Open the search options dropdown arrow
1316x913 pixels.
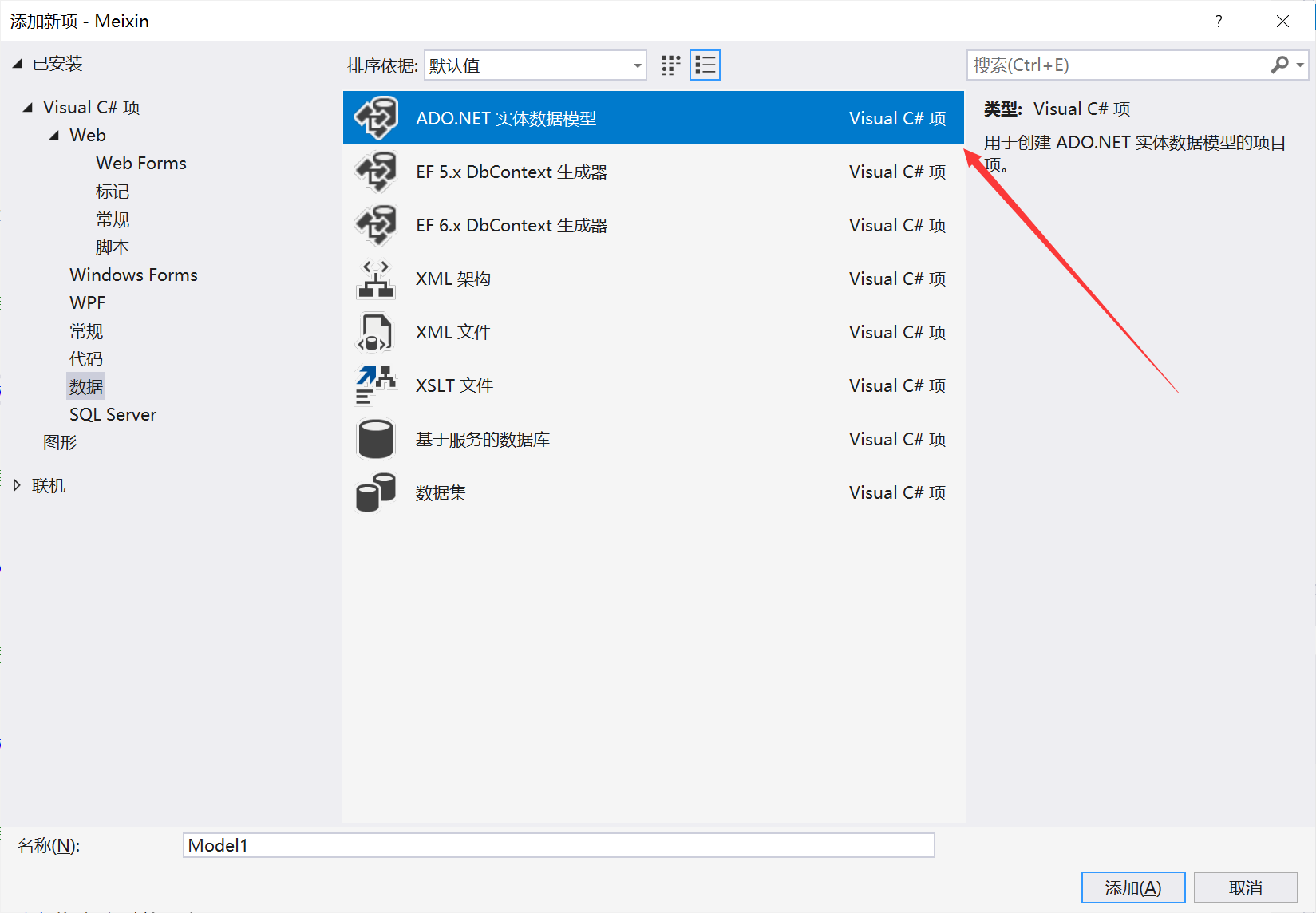pos(1300,65)
